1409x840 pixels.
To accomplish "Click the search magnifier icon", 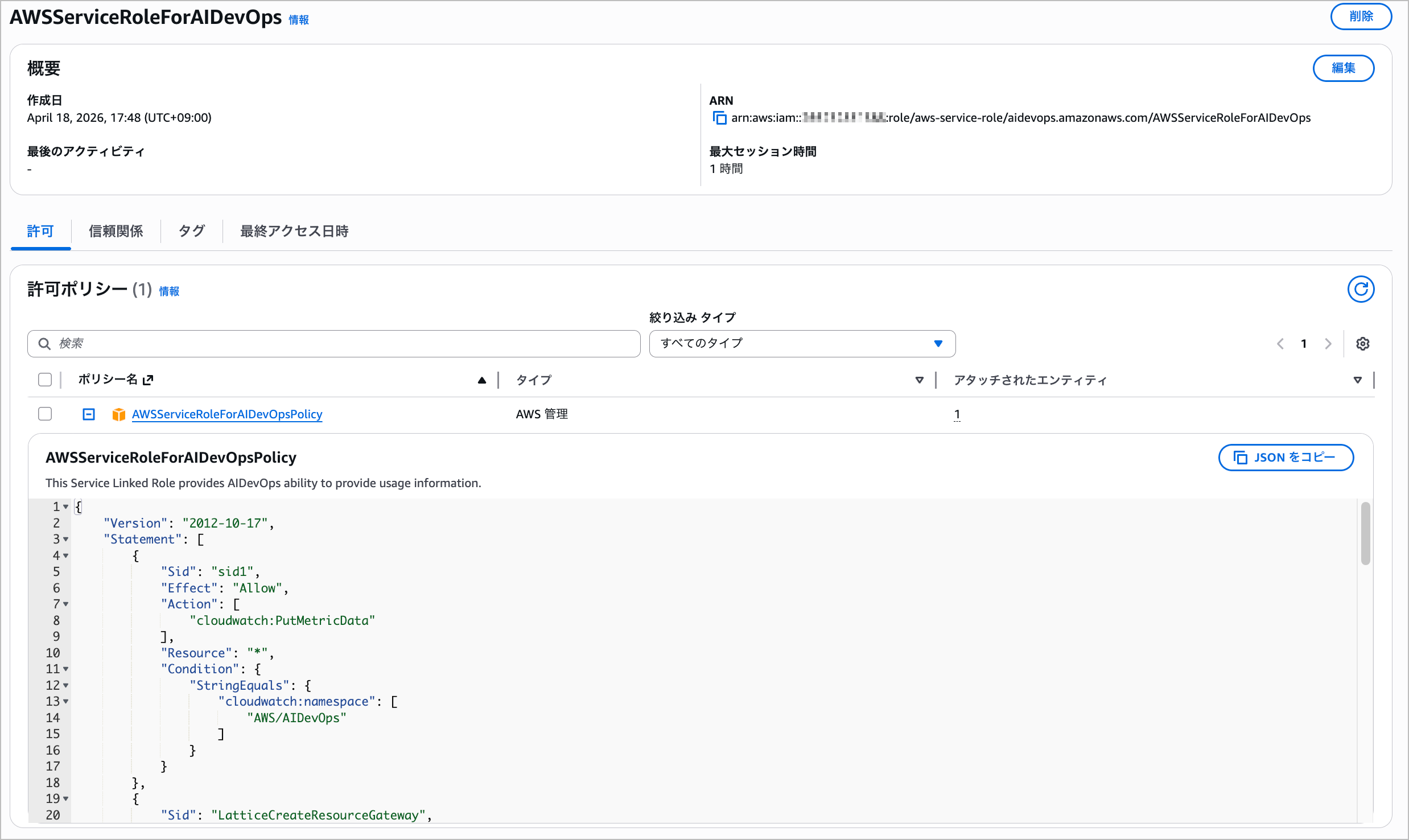I will 44,344.
